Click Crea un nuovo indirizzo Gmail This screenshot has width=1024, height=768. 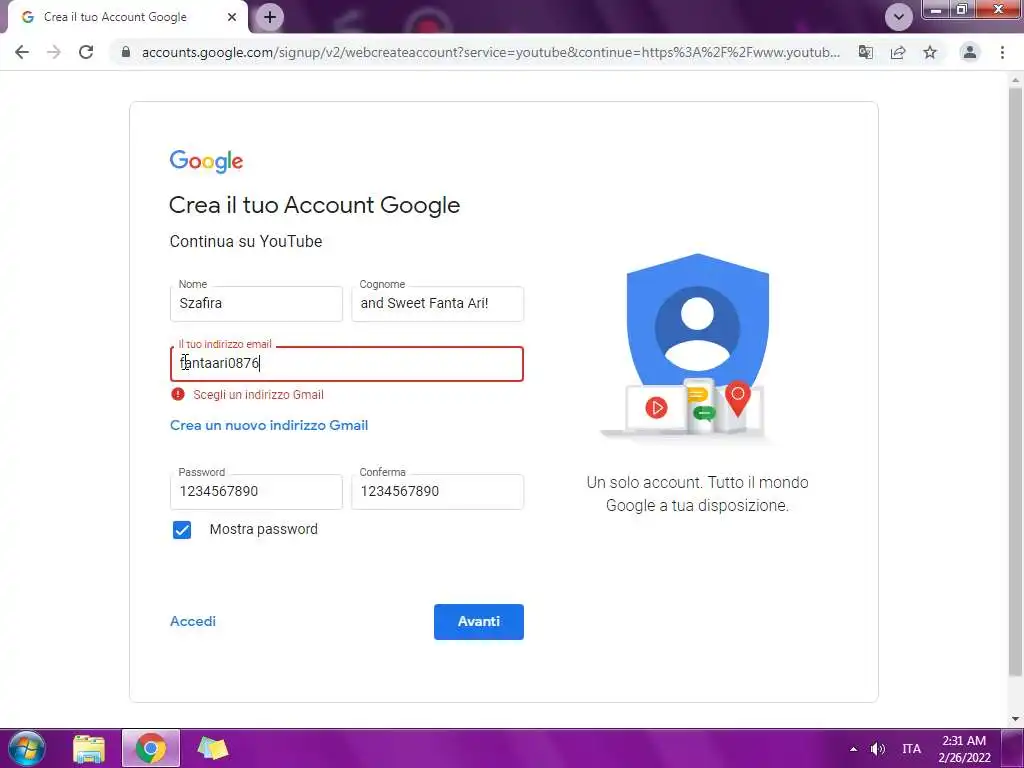pos(269,425)
